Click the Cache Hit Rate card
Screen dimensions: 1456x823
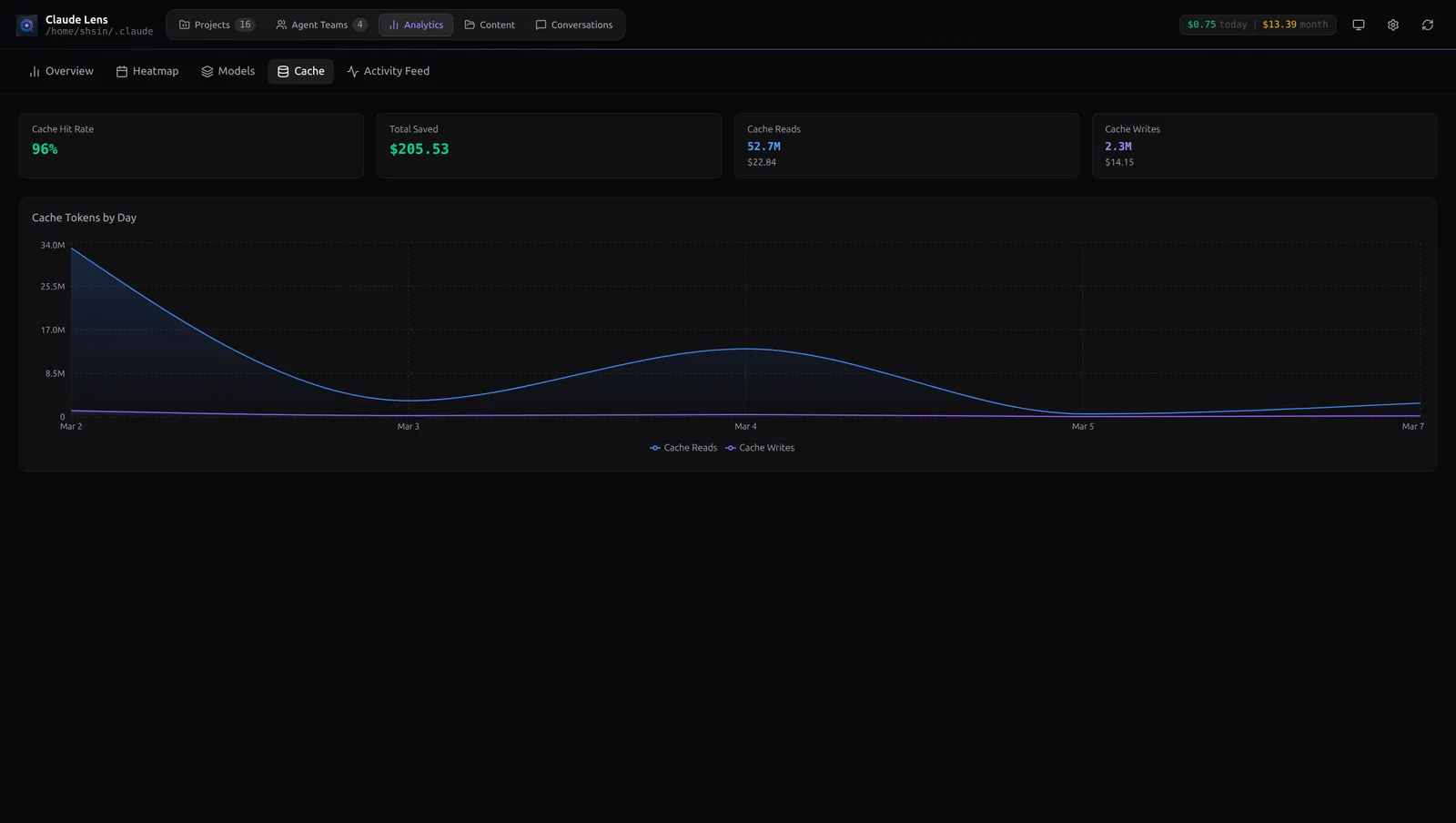tap(191, 146)
